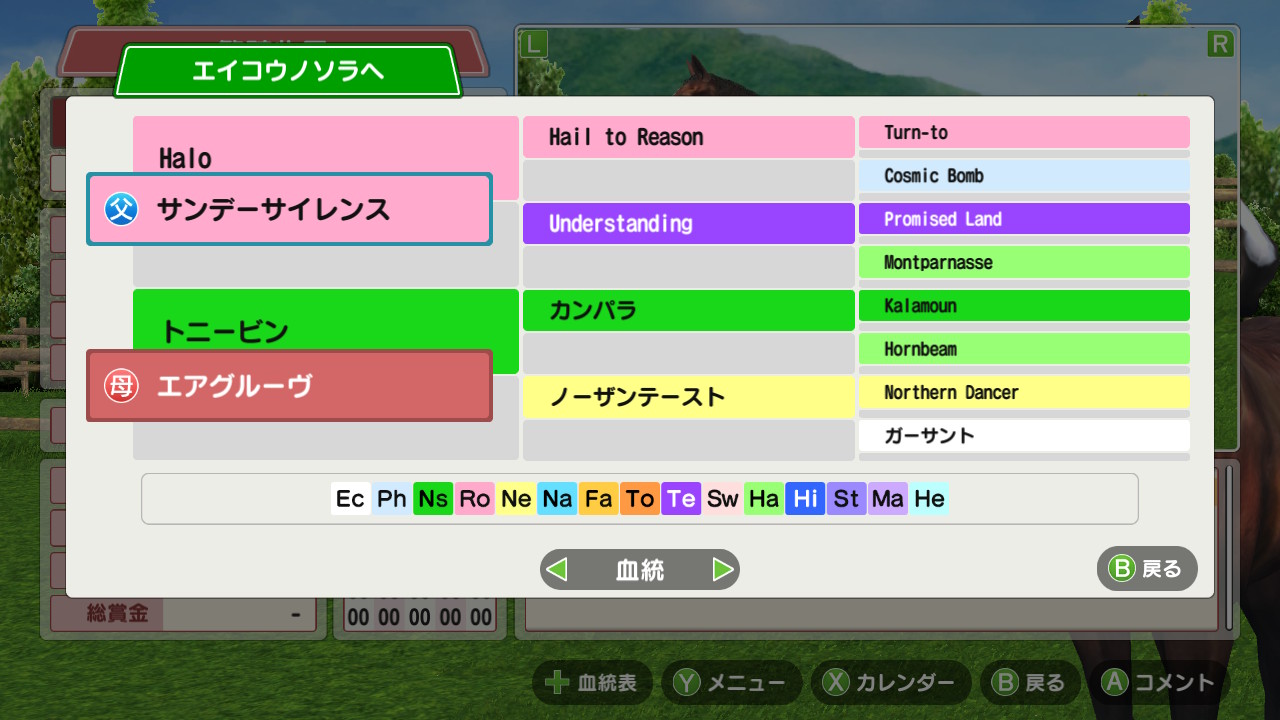
Task: Select the Hi lineage color swatch
Action: pyautogui.click(x=805, y=499)
